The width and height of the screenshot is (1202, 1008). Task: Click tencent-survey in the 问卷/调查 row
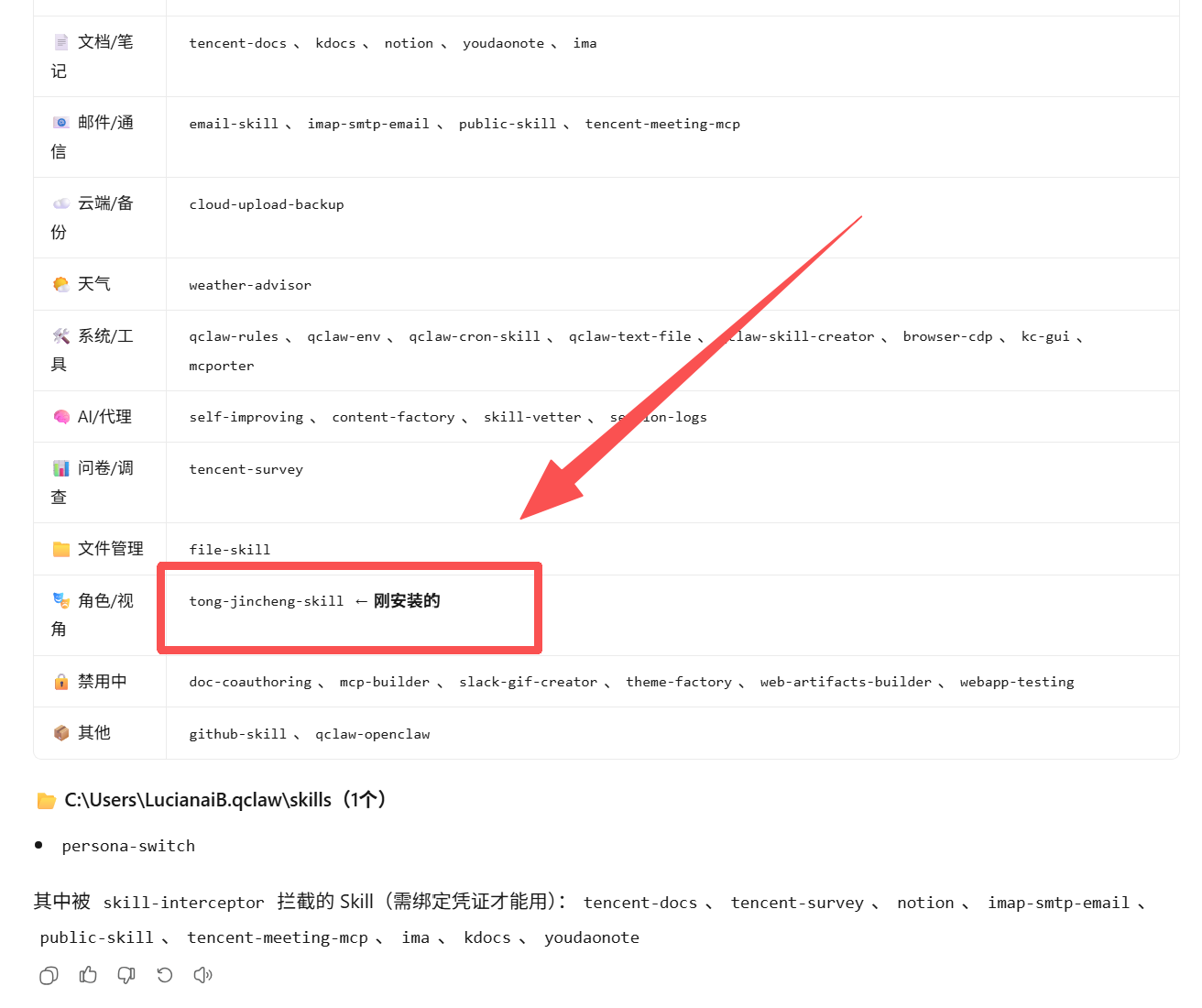pos(246,469)
